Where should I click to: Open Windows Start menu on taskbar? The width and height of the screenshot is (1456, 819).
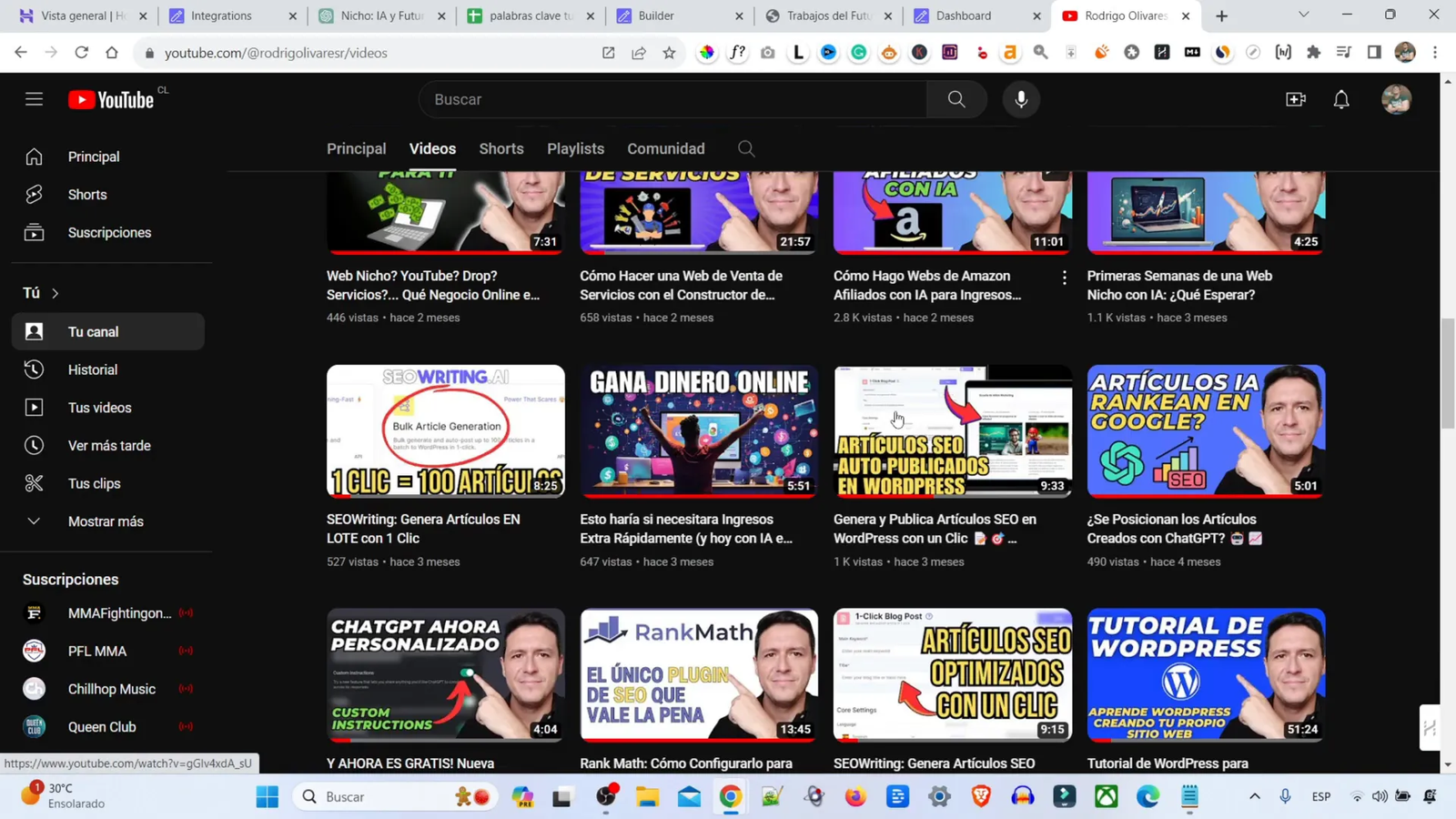(268, 796)
